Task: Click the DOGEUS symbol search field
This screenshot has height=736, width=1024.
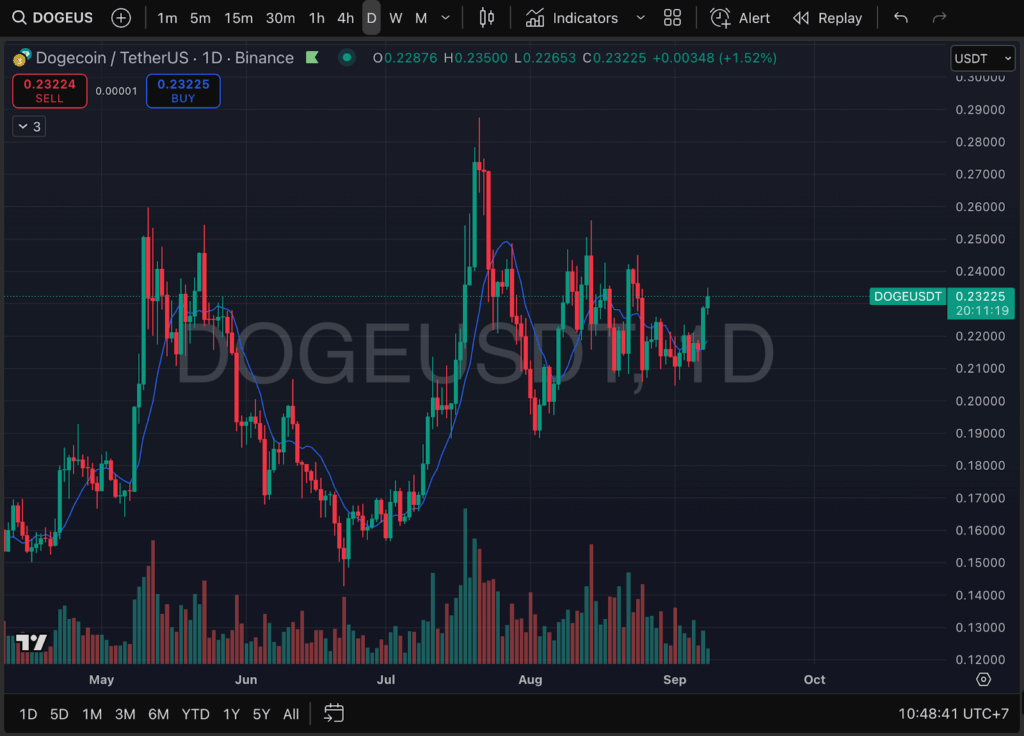Action: click(55, 18)
